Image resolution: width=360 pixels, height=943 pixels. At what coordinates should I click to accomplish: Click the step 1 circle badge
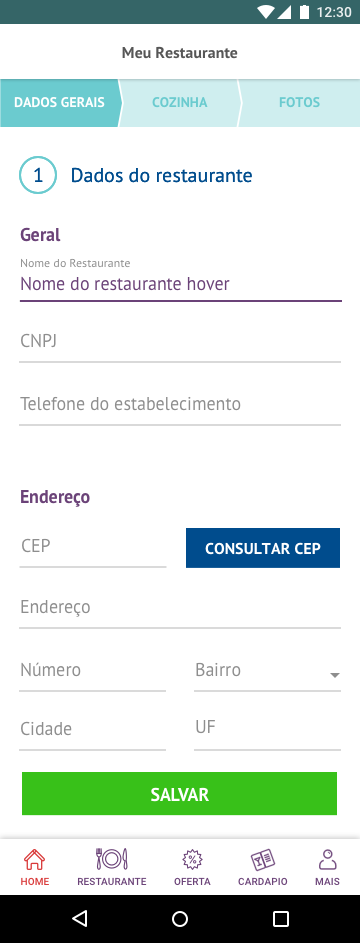pos(38,176)
